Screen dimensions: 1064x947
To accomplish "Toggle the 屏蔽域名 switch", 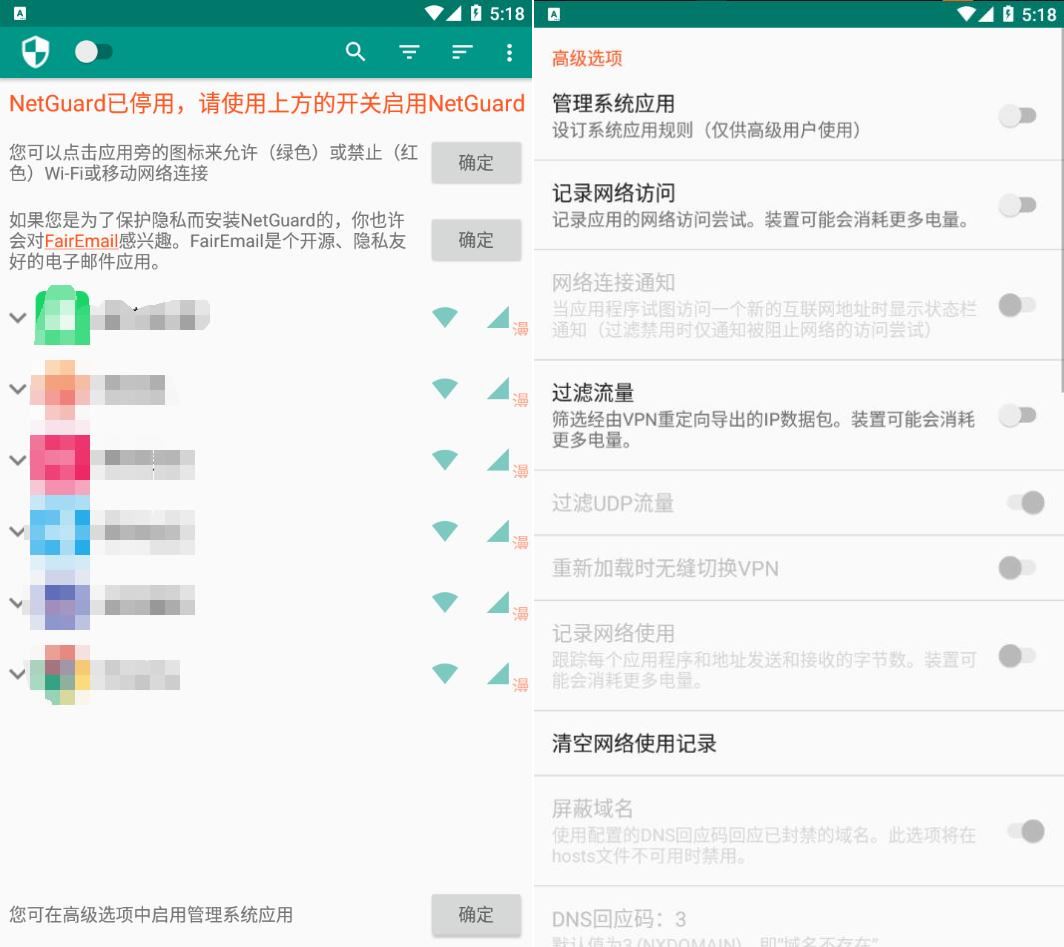I will pos(1025,831).
